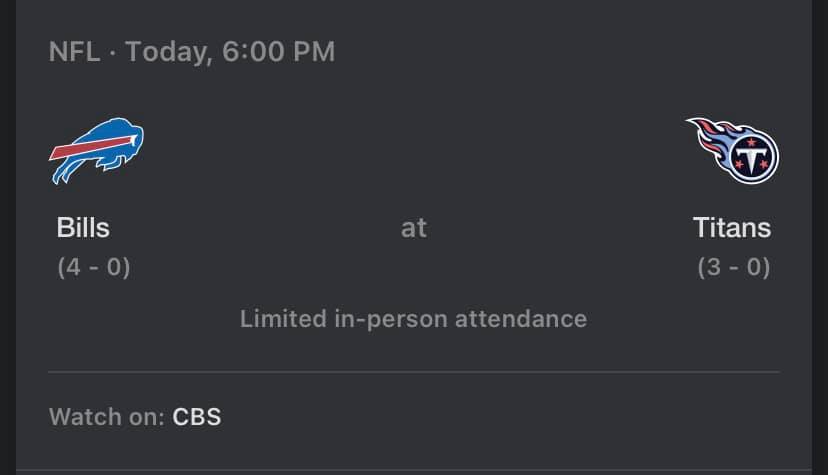Screen dimensions: 828x475
Task: Click the dot separator after NFL
Action: click(x=113, y=52)
